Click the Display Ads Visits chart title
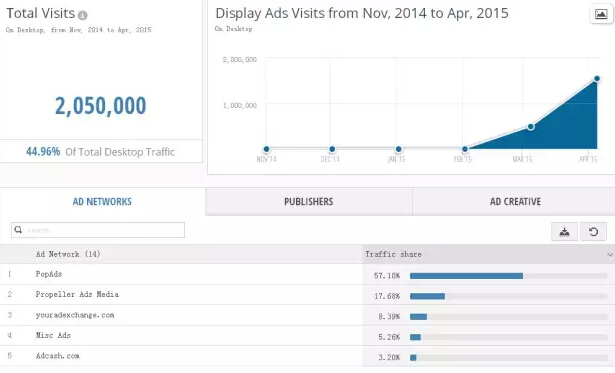Screen dimensions: 615x373 (362, 13)
